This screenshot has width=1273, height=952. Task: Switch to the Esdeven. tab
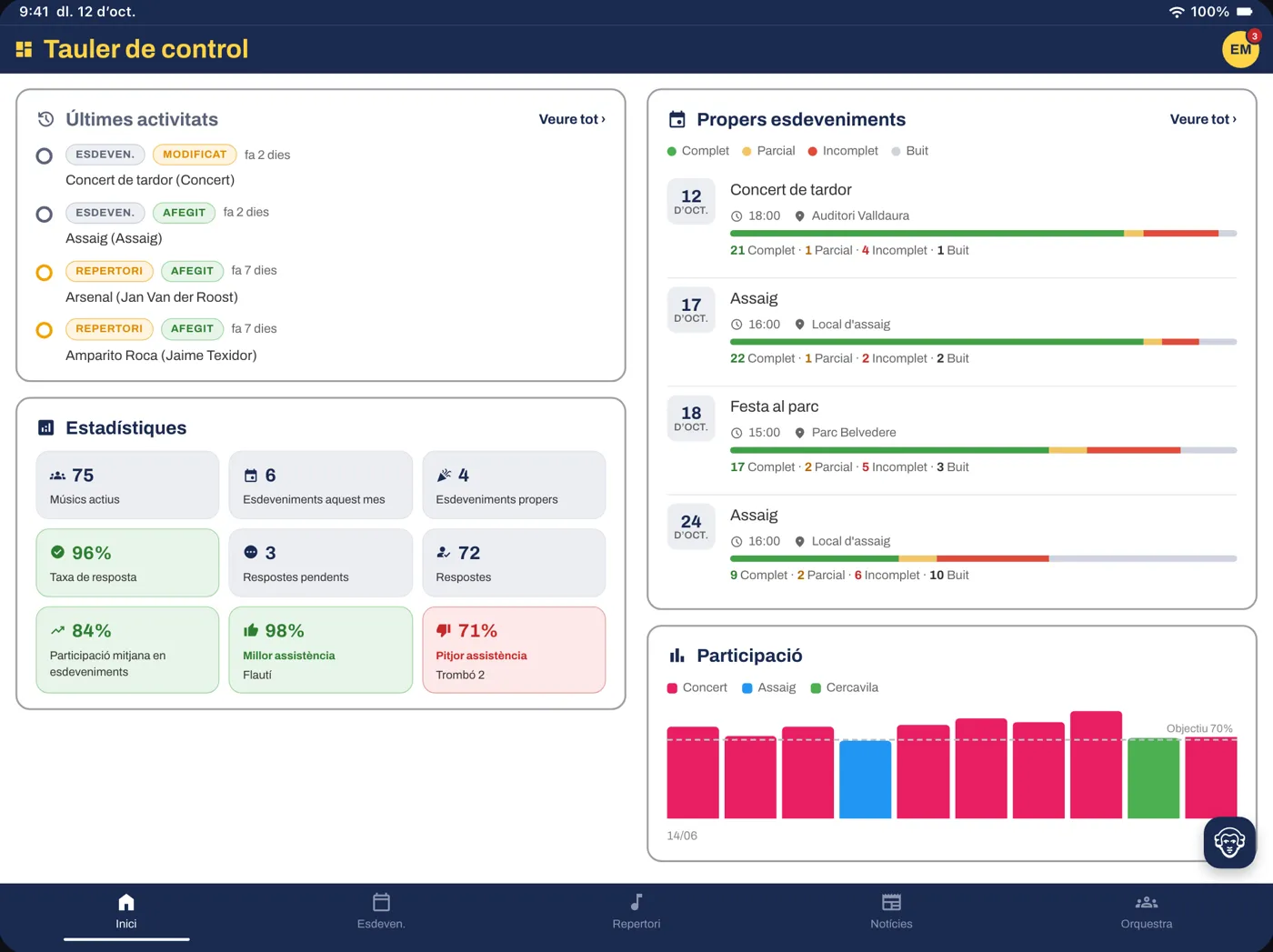(x=381, y=911)
